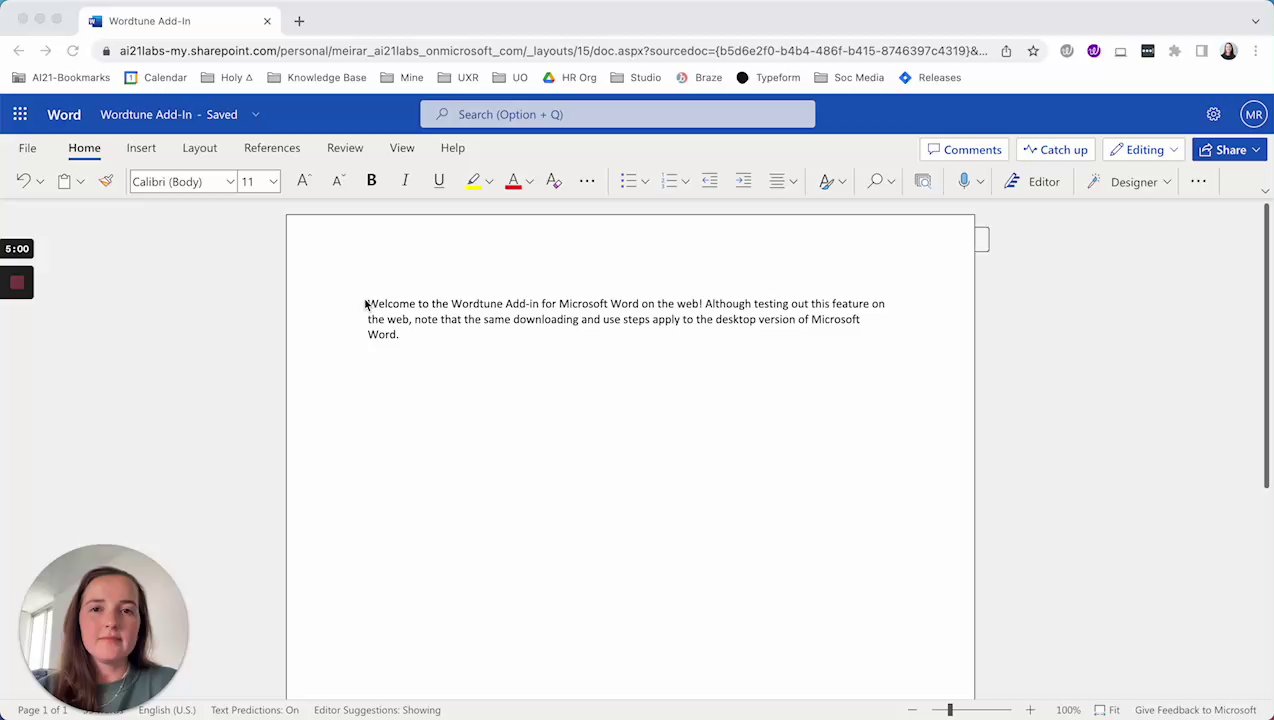Viewport: 1274px width, 720px height.
Task: Click the Paste clipboard icon
Action: click(x=64, y=181)
